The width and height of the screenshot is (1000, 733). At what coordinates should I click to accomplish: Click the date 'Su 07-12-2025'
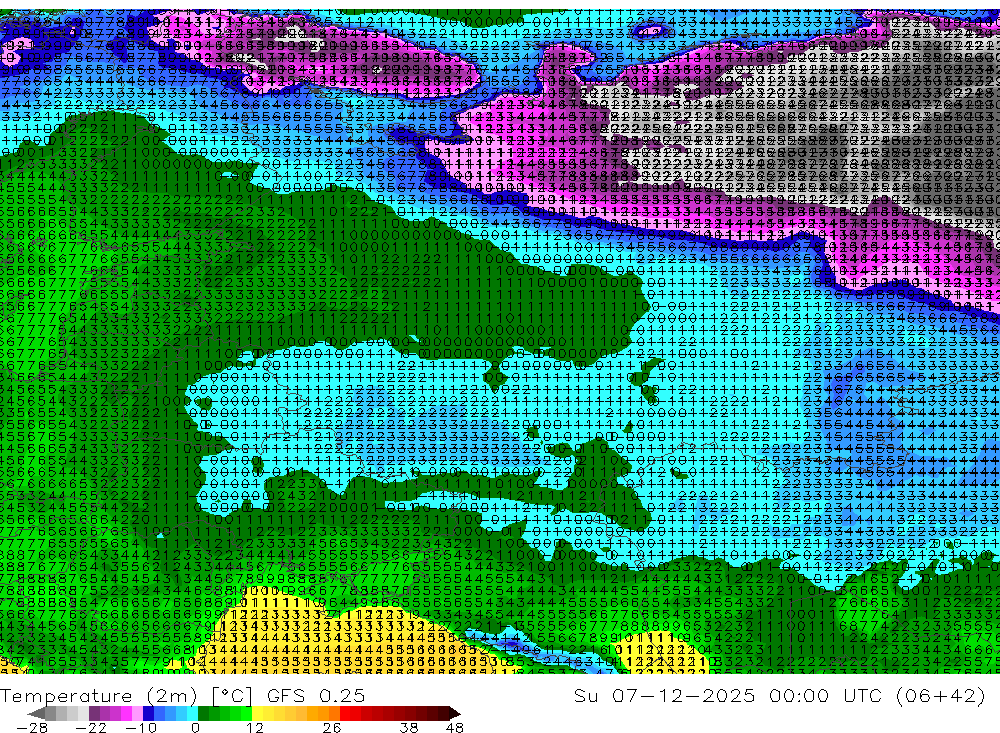[x=664, y=695]
